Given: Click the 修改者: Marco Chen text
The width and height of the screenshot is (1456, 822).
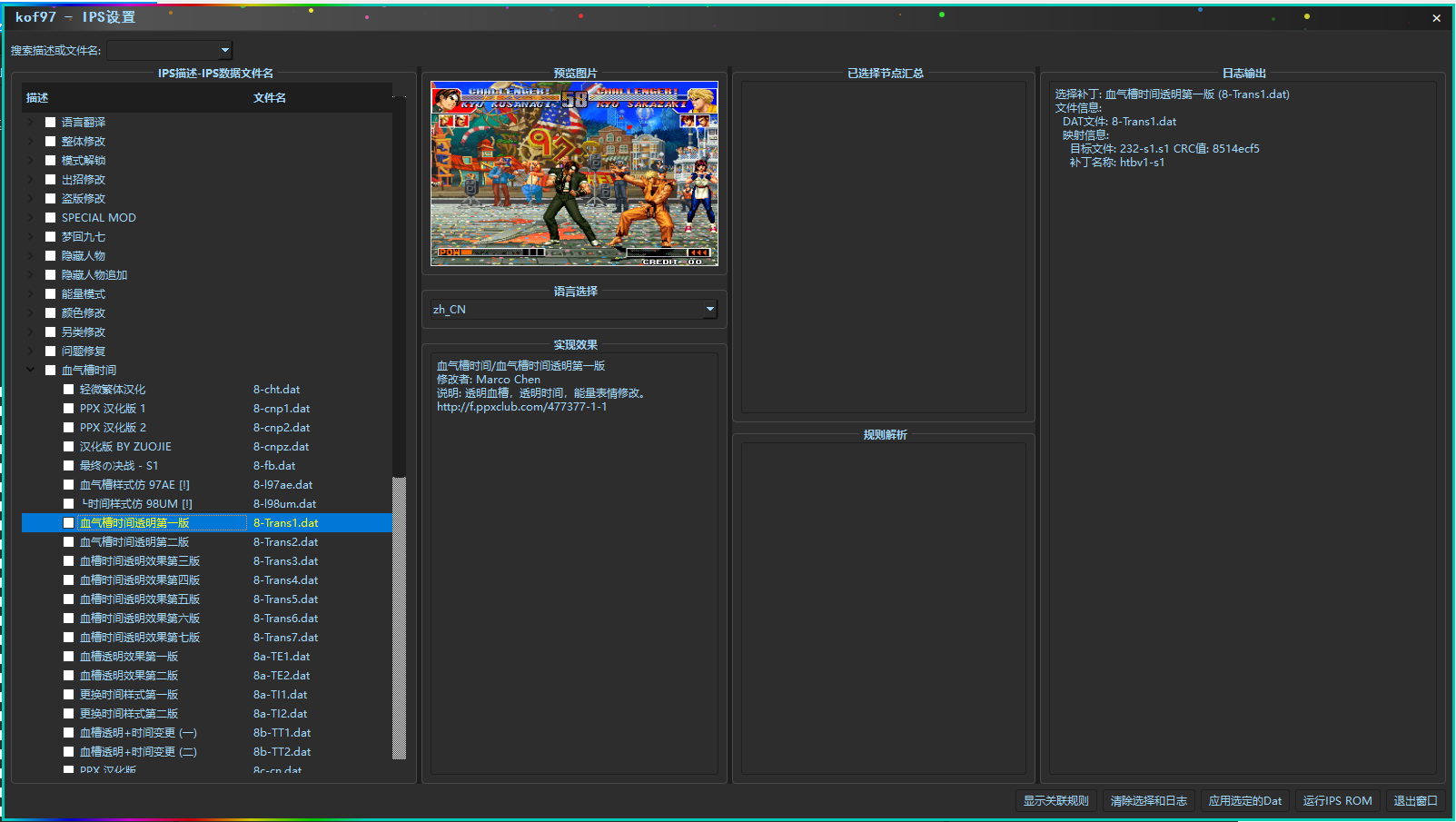Looking at the screenshot, I should (x=488, y=380).
